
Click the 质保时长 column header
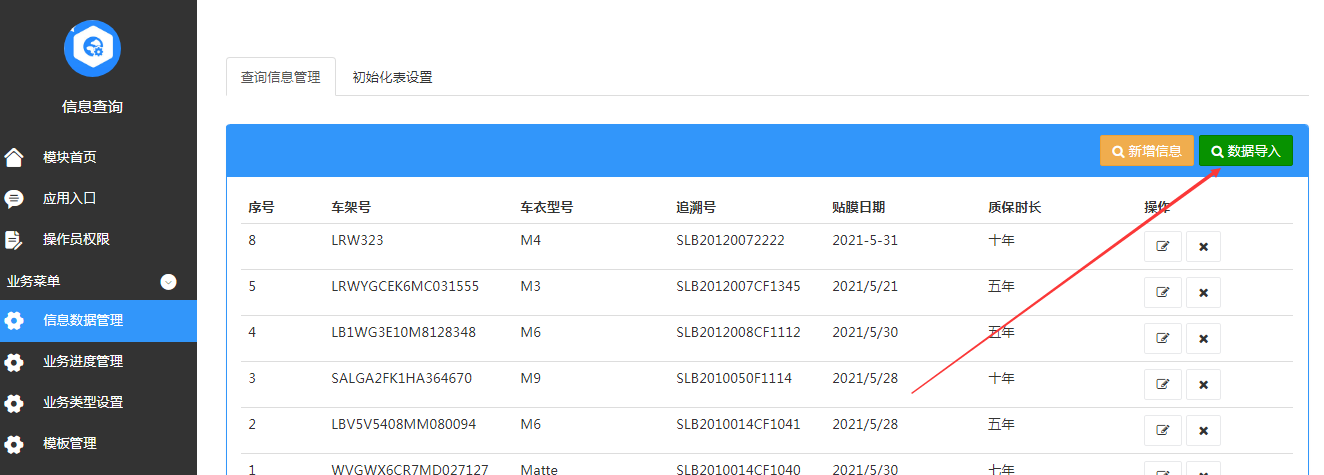click(x=1015, y=208)
